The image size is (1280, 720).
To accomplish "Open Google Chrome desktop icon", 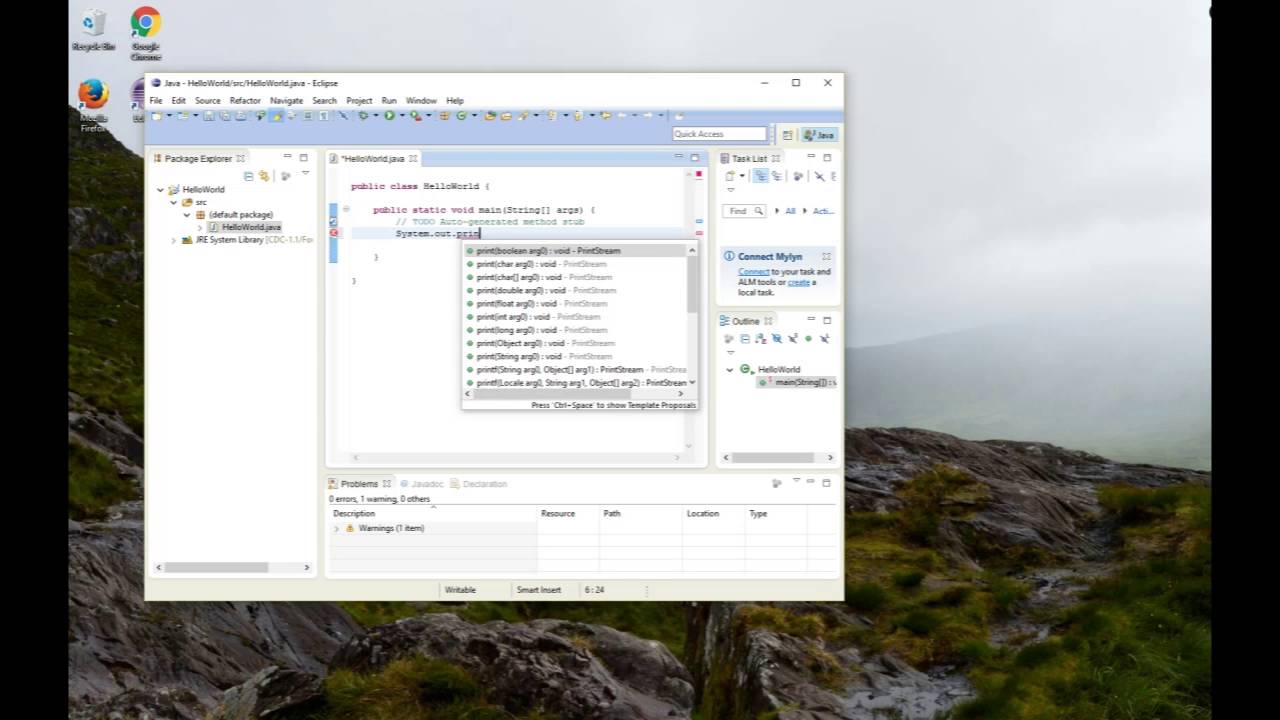I will [146, 33].
